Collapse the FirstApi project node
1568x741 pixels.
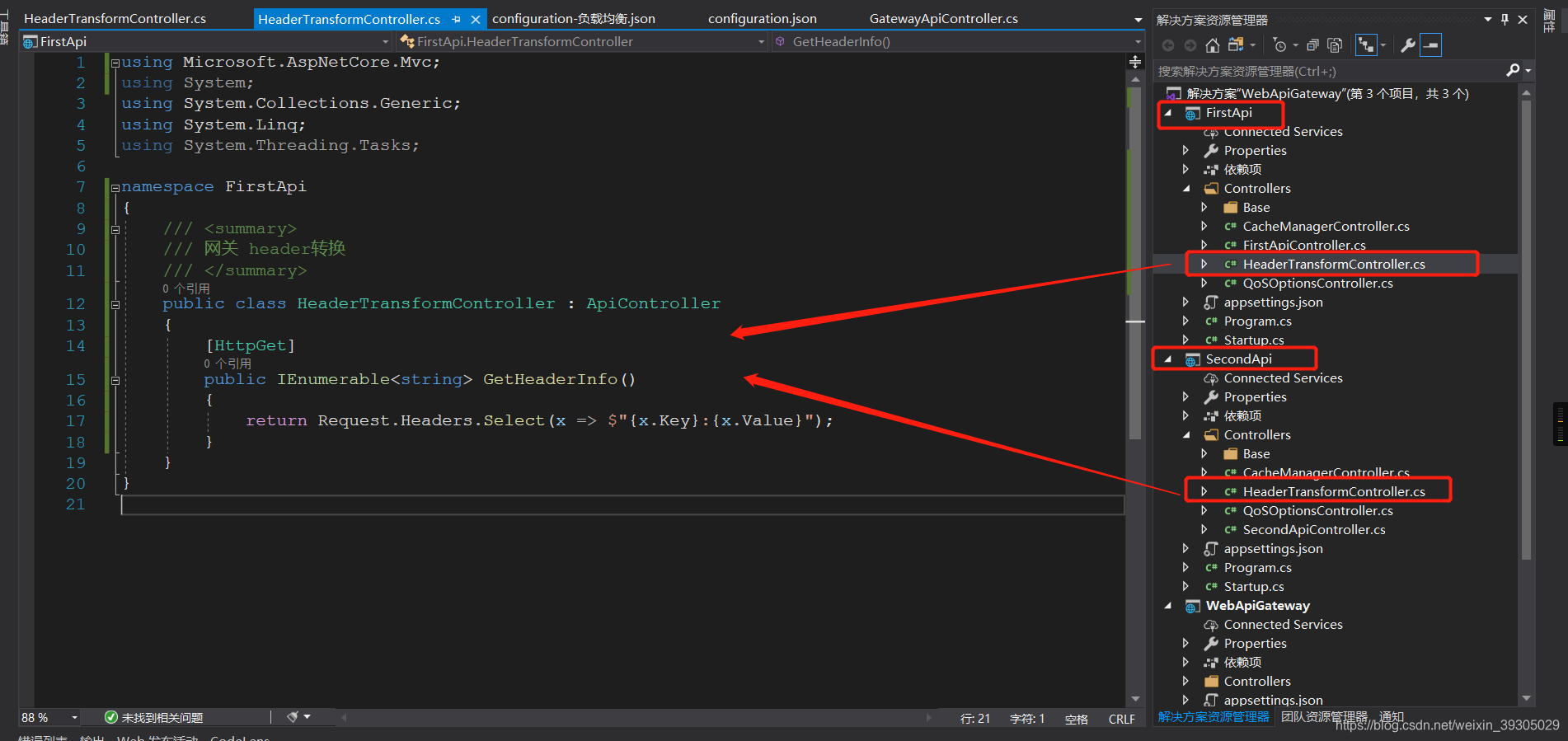(x=1167, y=113)
